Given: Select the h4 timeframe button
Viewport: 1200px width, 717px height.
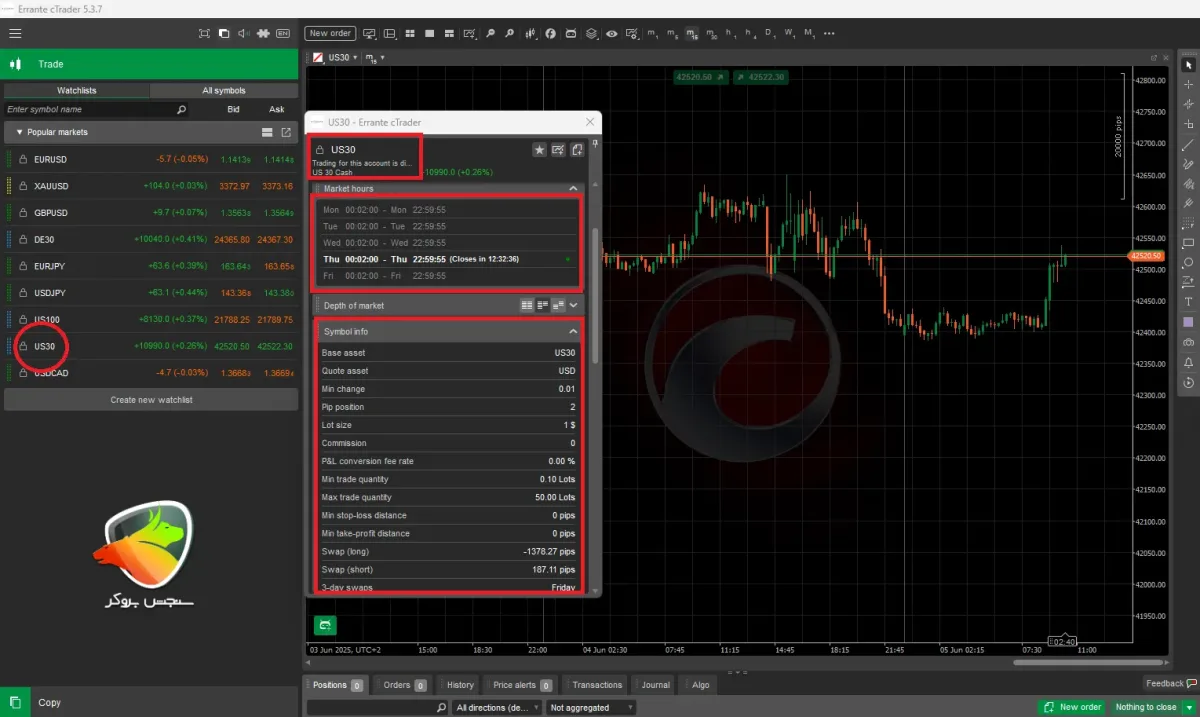Looking at the screenshot, I should coord(750,33).
